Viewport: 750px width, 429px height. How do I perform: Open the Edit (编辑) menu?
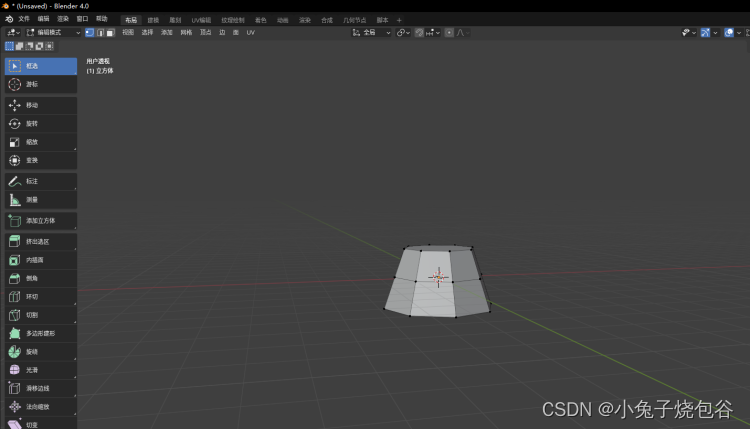coord(44,19)
